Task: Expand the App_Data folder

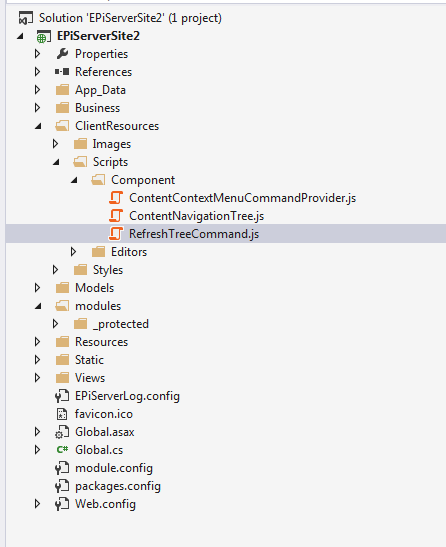Action: pyautogui.click(x=37, y=90)
